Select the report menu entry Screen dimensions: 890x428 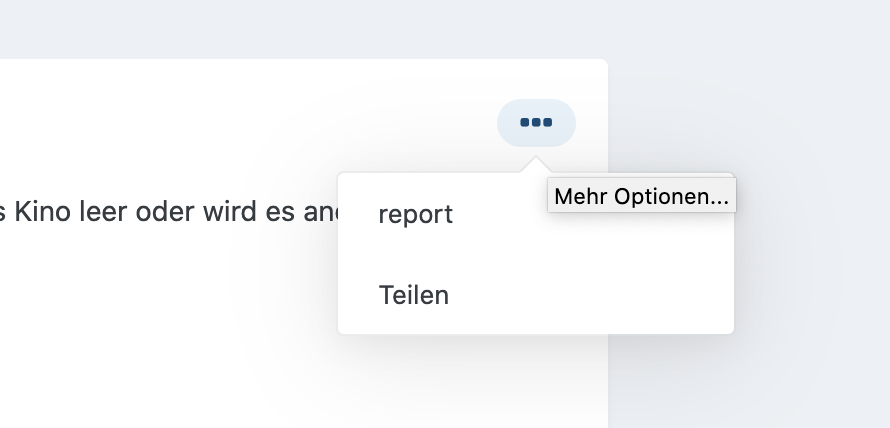(x=536, y=214)
